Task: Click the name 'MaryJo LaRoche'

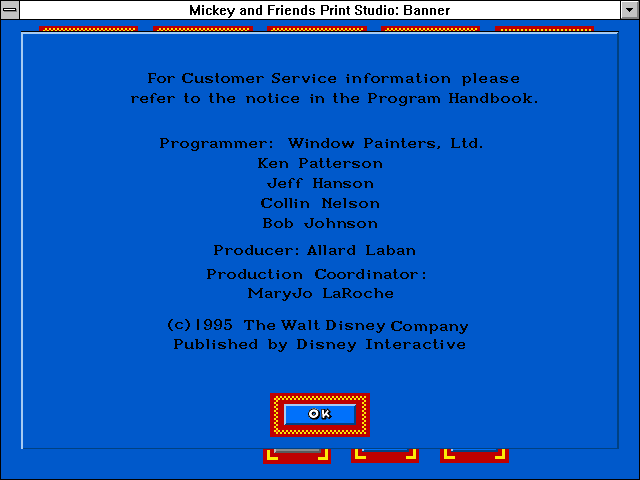Action: tap(320, 294)
